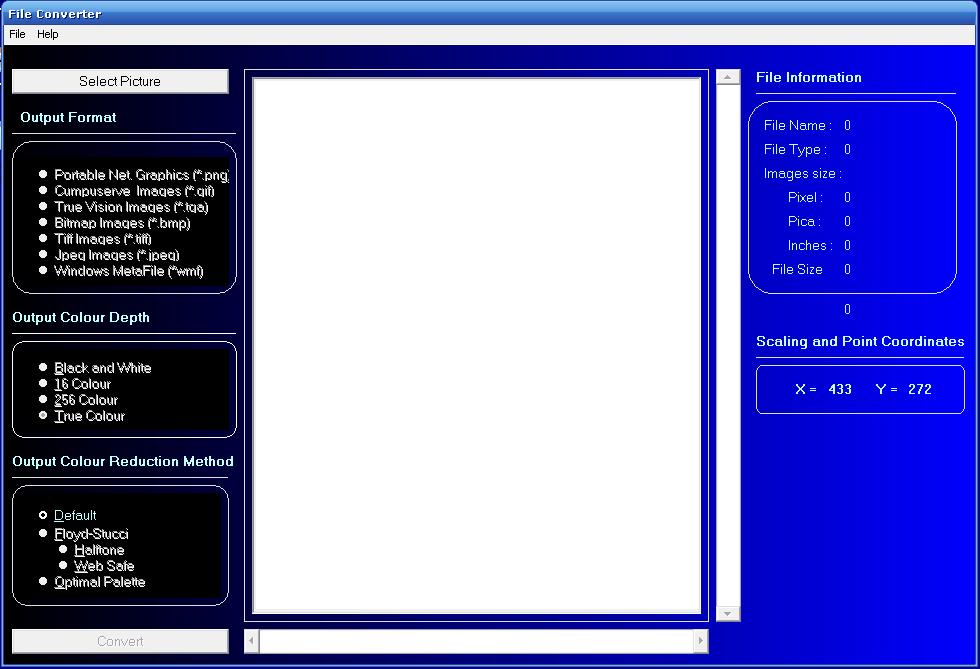980x669 pixels.
Task: Select True Vision Images (*.tga) format
Action: point(43,207)
